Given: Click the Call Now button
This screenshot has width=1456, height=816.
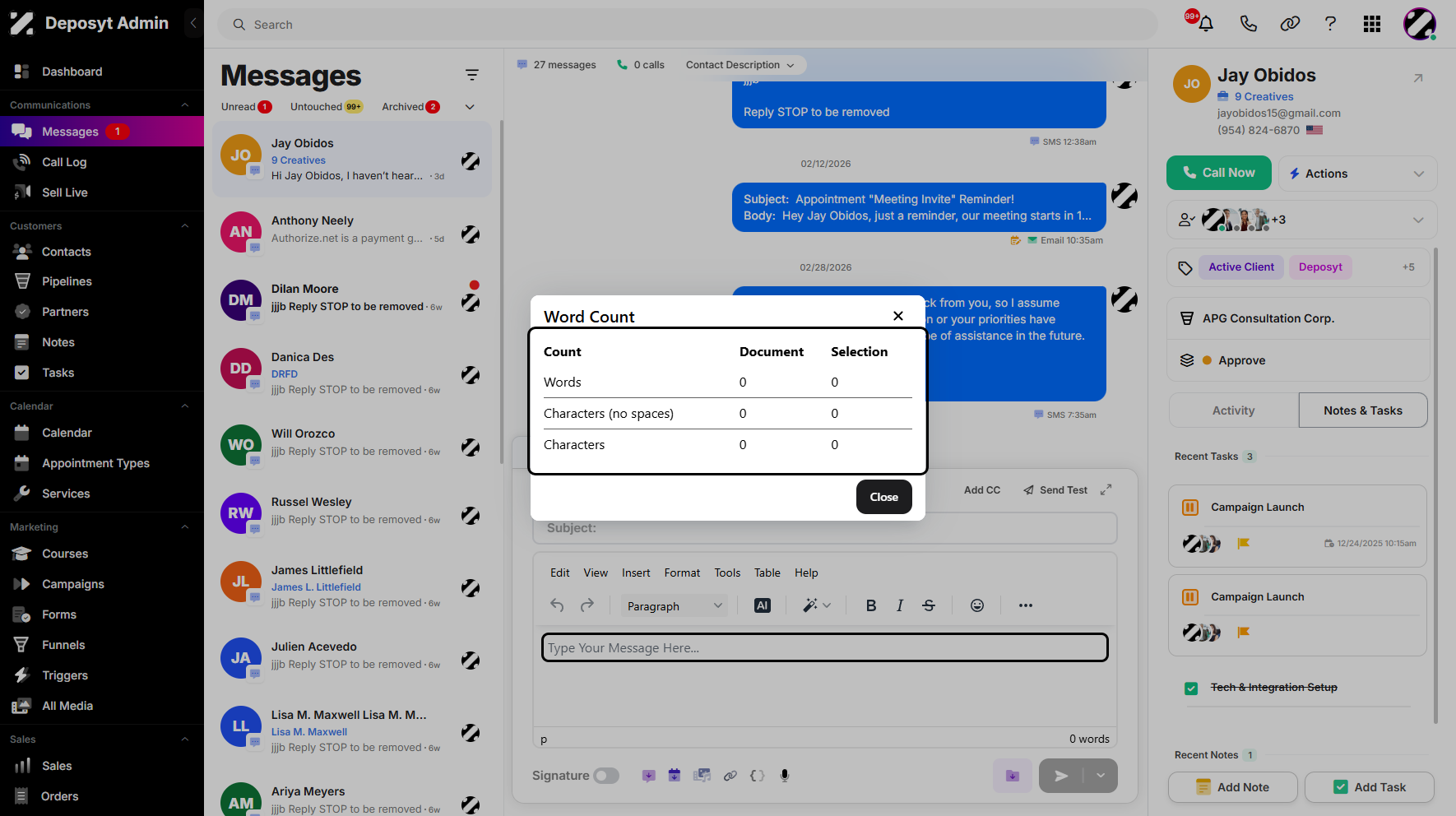Looking at the screenshot, I should tap(1219, 173).
